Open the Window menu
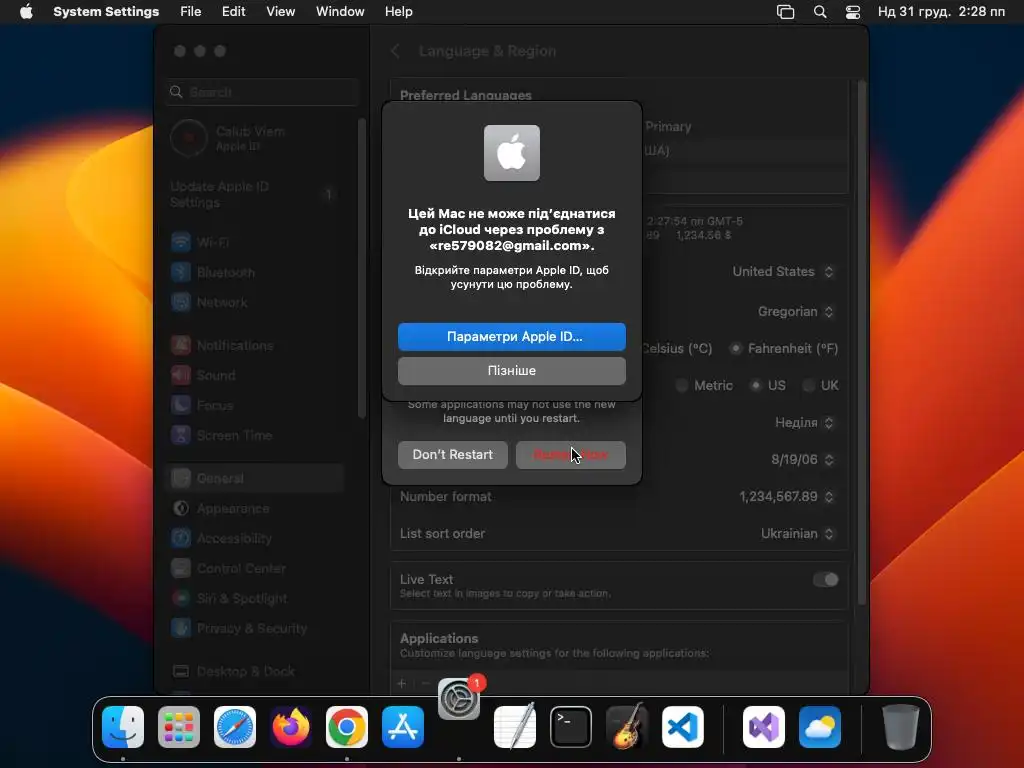The height and width of the screenshot is (768, 1024). coord(340,12)
